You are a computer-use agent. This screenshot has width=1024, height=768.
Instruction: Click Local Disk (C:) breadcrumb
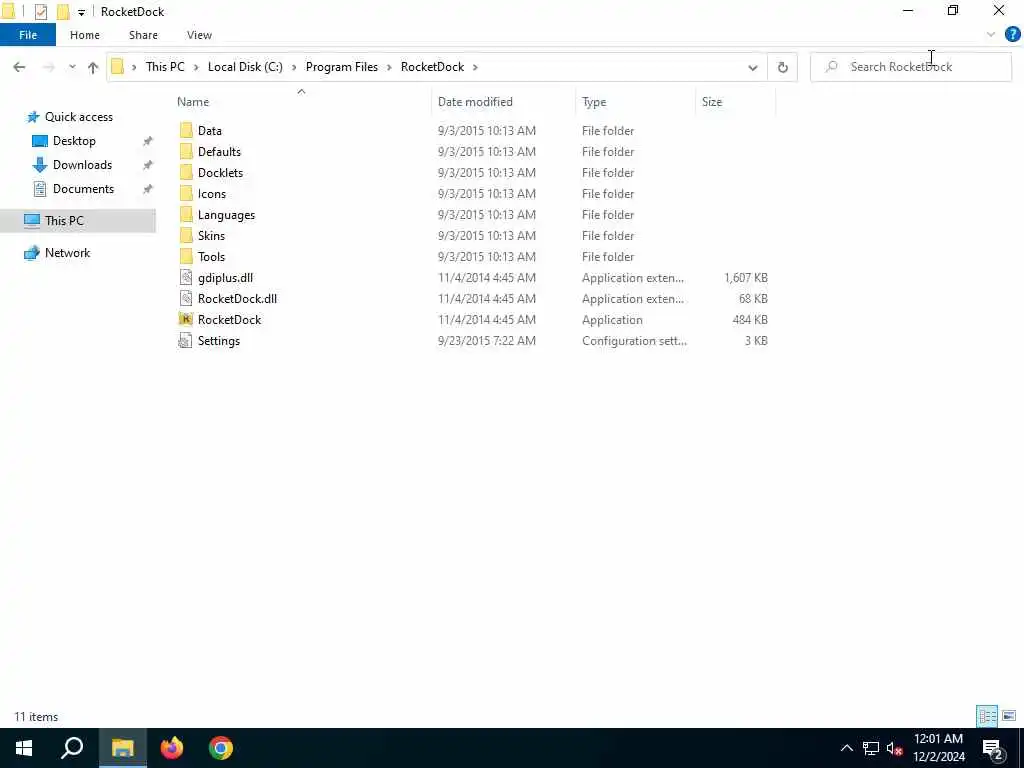(x=245, y=67)
